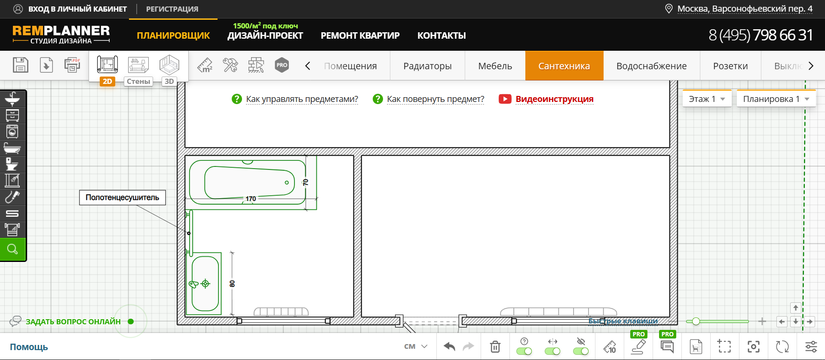Click the gray PRO badge icon
The height and width of the screenshot is (360, 825).
coord(282,66)
